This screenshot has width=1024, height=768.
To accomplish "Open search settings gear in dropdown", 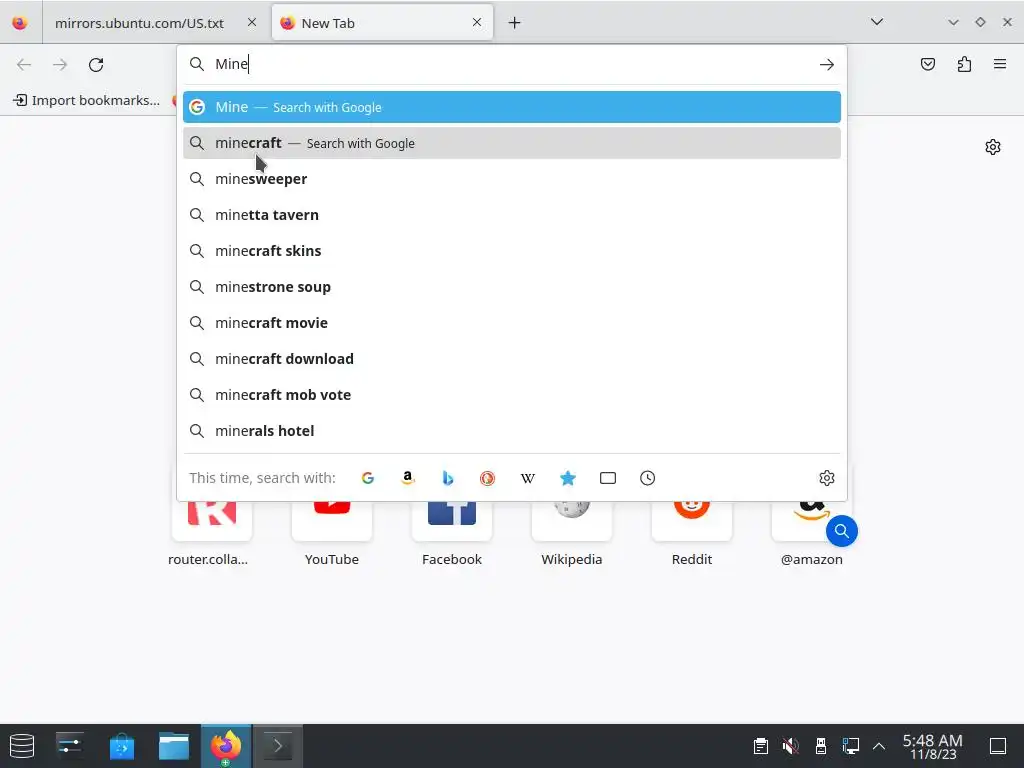I will point(827,478).
